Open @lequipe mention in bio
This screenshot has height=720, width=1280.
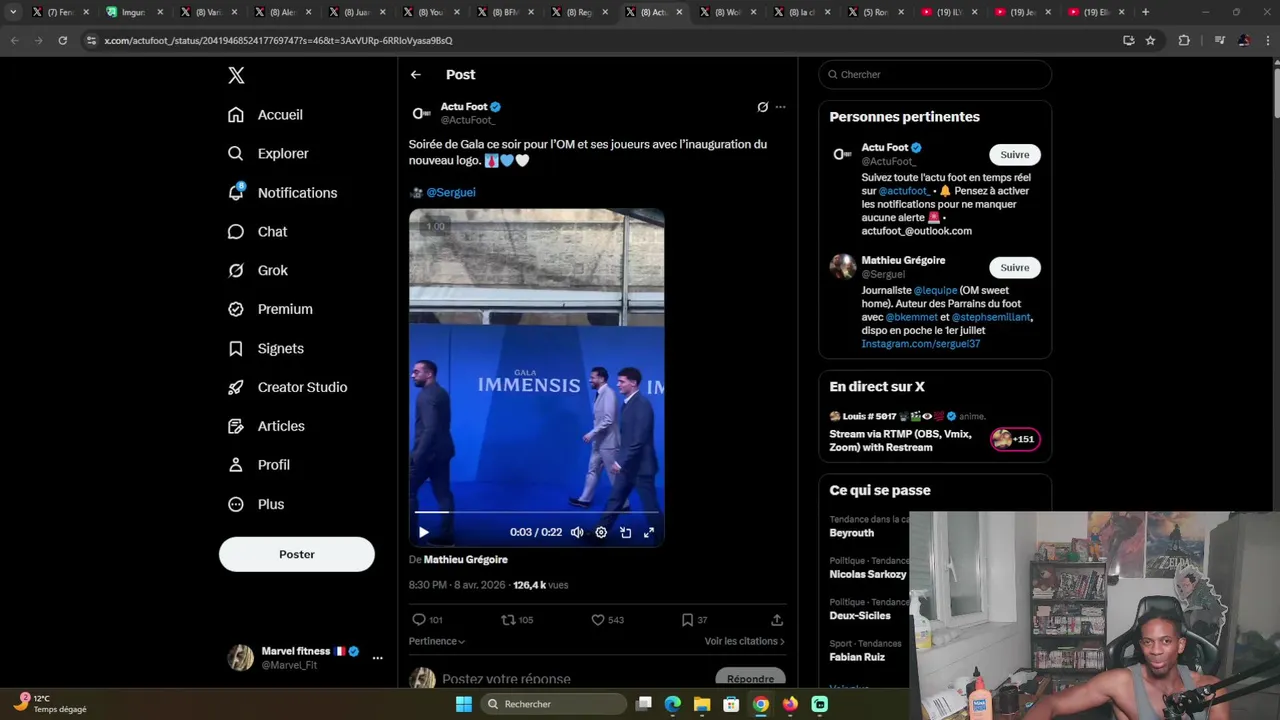(x=935, y=291)
